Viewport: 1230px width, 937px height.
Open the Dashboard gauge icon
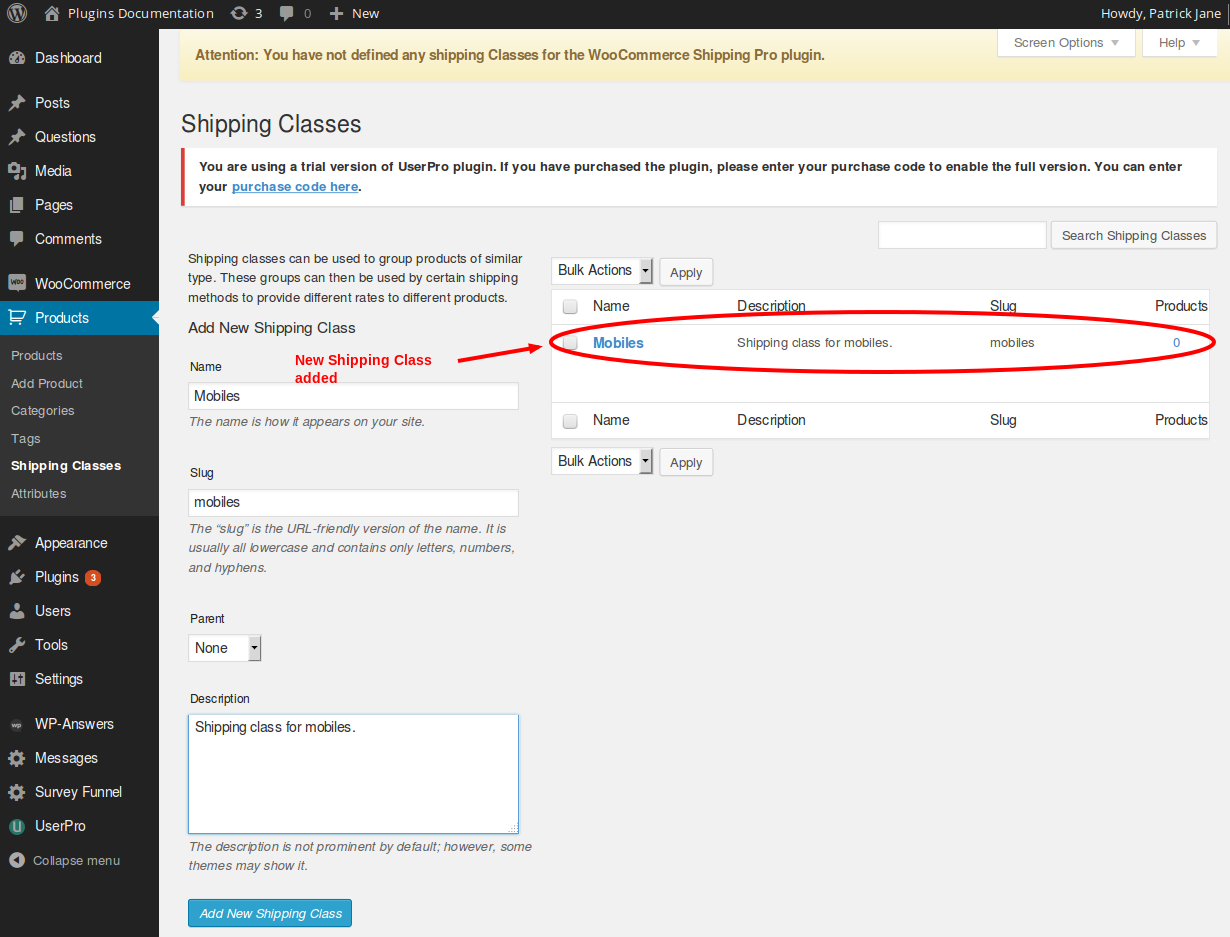(17, 58)
